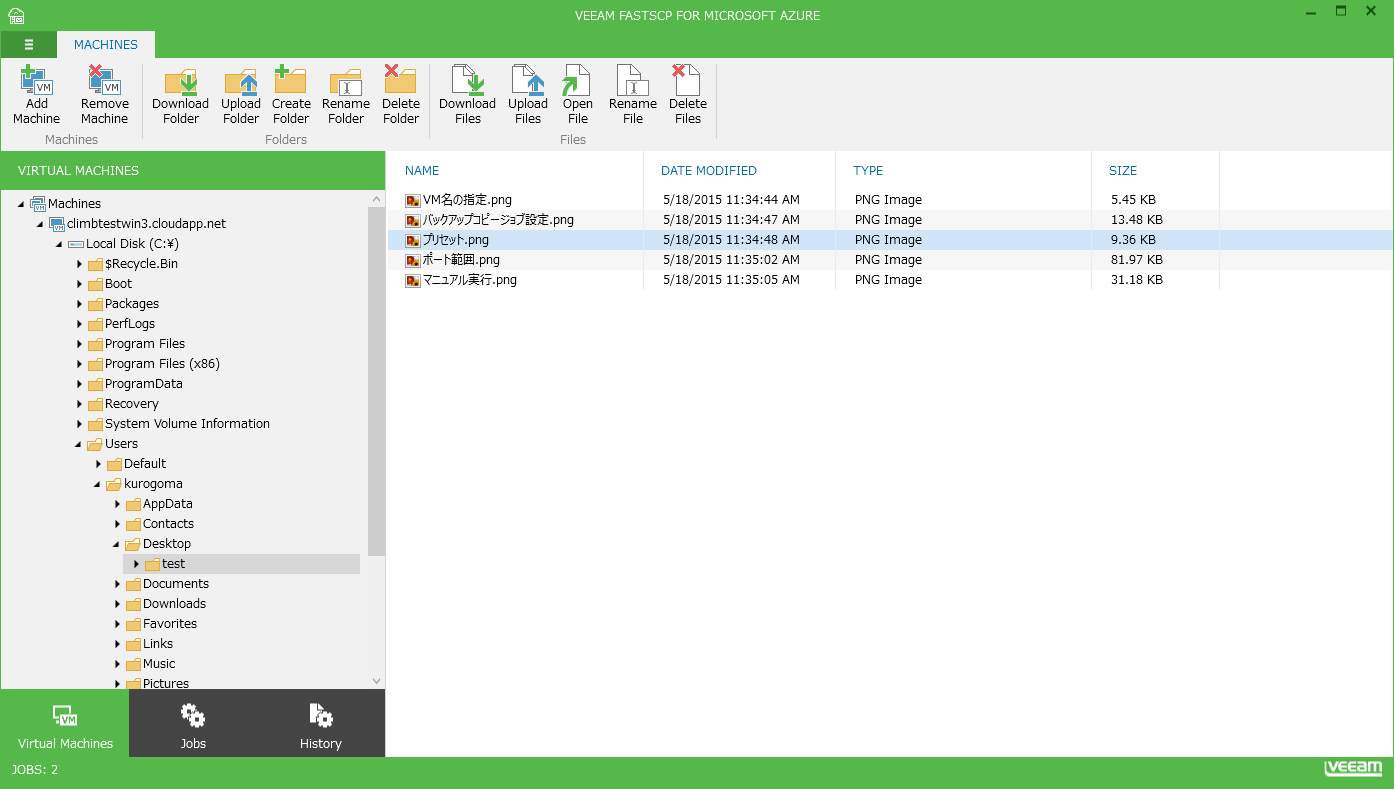Collapse the Machines root node
Screen dimensions: 1394x789
[22, 204]
